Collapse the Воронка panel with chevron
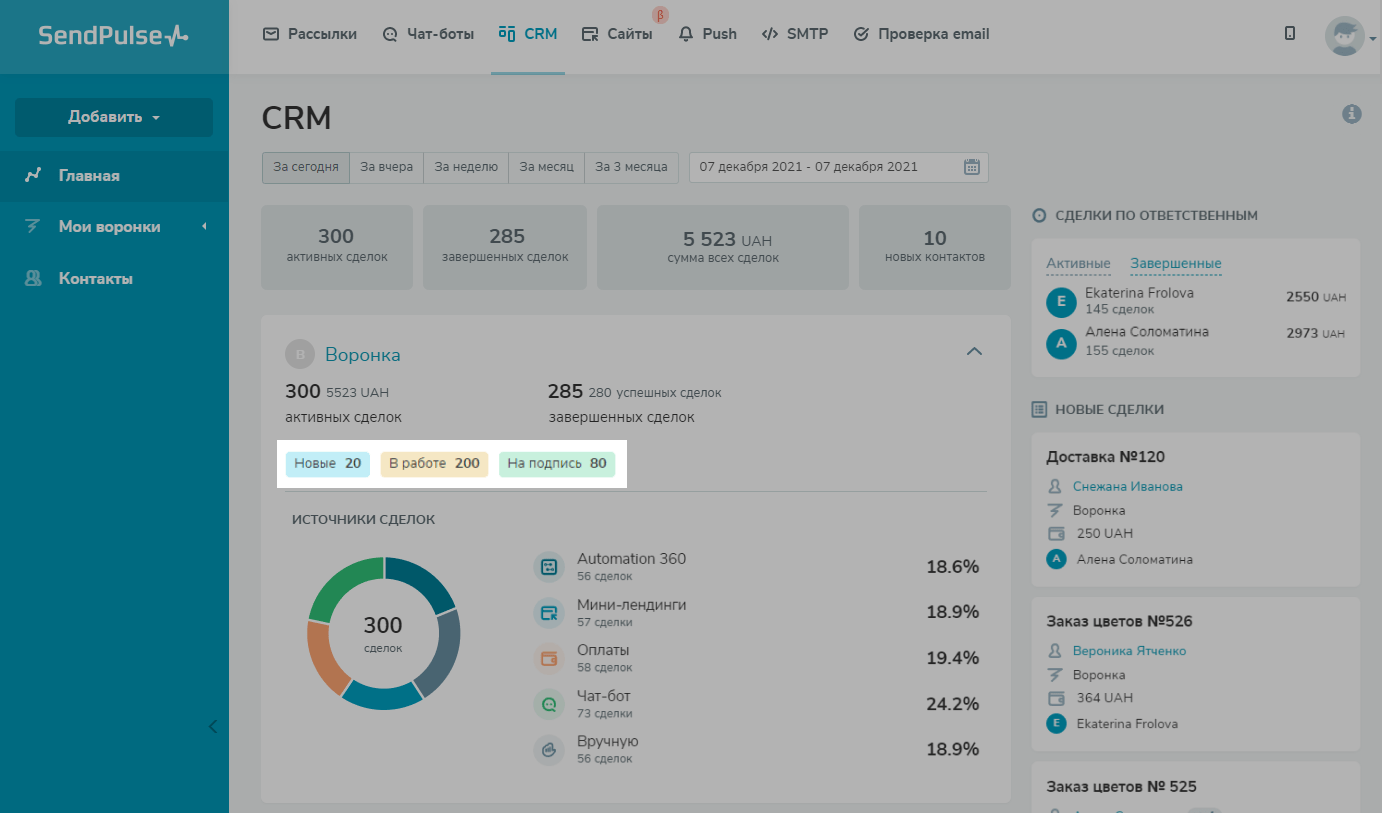 974,351
